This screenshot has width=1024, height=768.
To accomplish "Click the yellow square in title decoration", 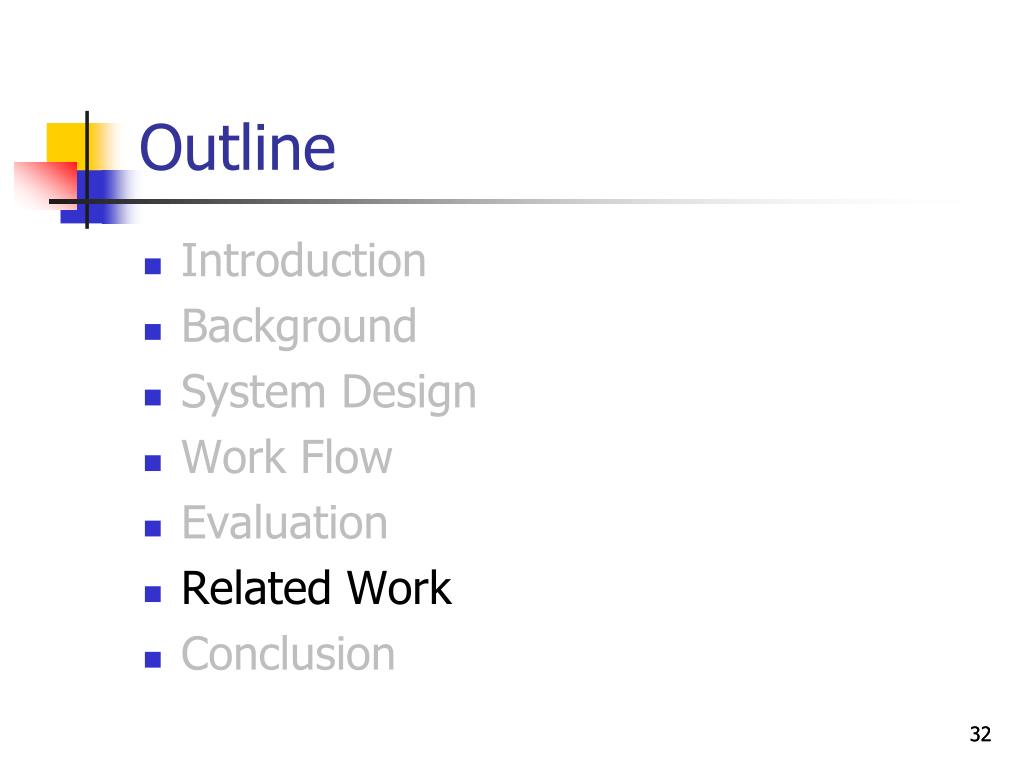I will pyautogui.click(x=68, y=146).
